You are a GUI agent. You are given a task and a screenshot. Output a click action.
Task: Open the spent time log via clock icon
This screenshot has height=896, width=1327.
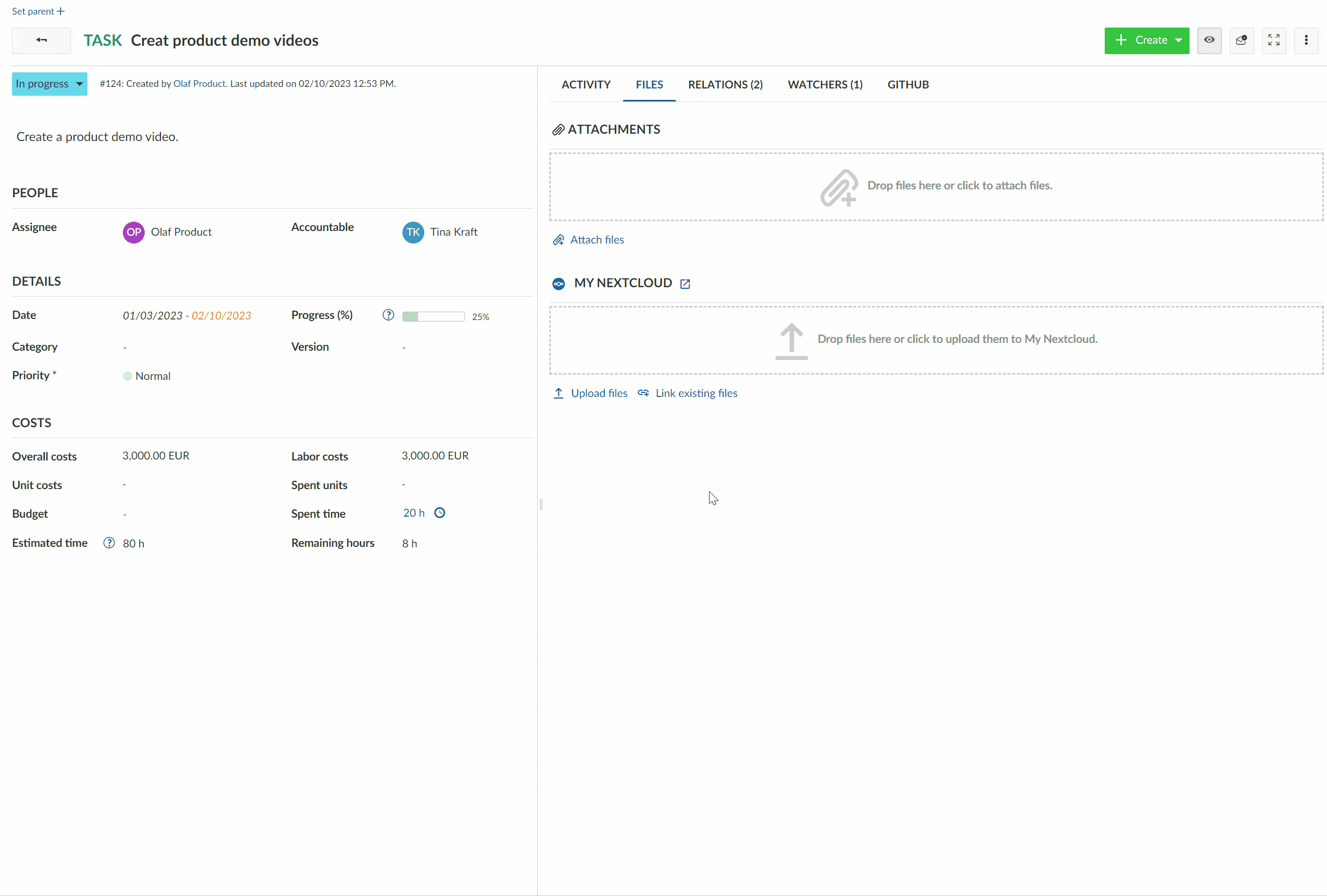point(440,513)
